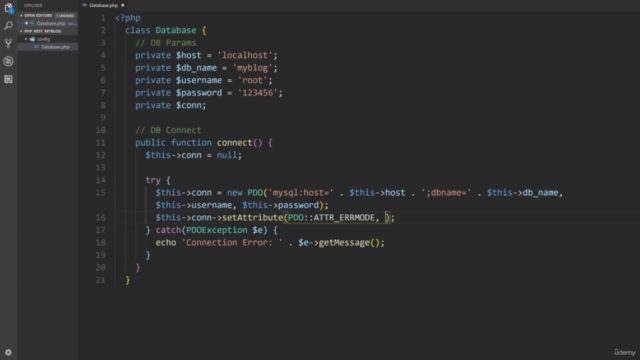
Task: Click the unsaved dot on Database.php tab
Action: (x=122, y=5)
